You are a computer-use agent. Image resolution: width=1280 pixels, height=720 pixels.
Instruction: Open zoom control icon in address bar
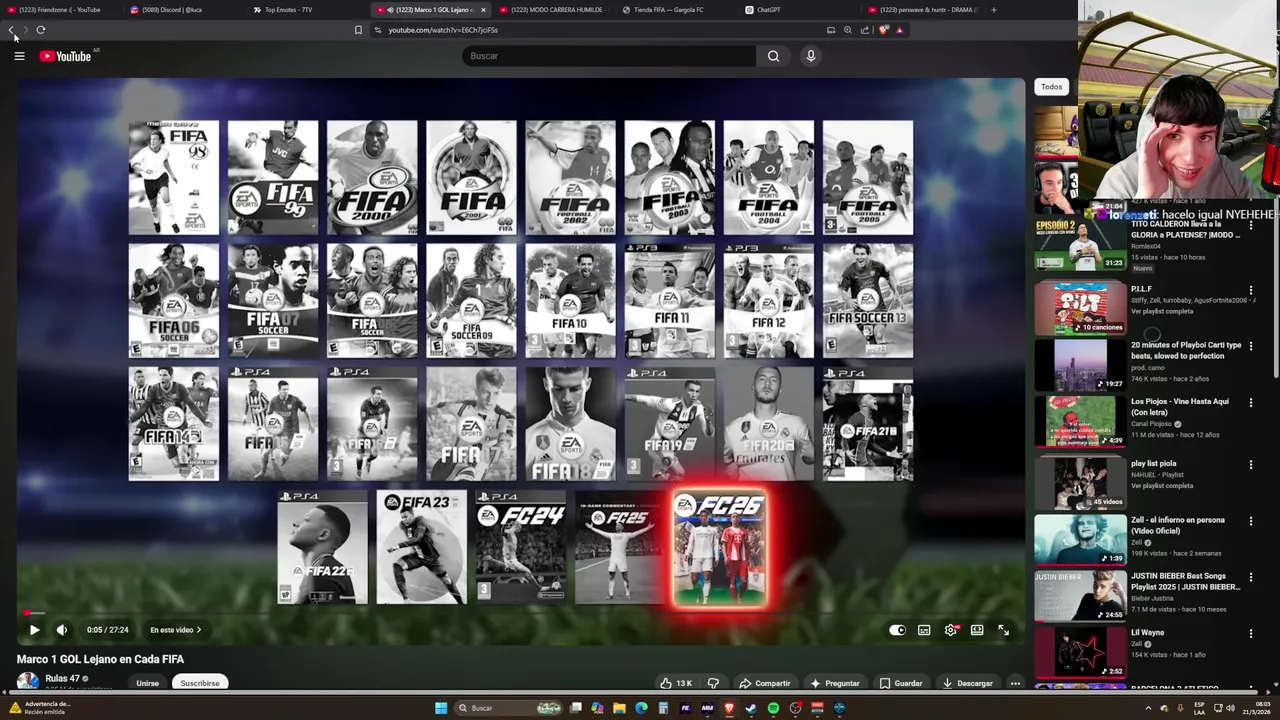coord(848,30)
